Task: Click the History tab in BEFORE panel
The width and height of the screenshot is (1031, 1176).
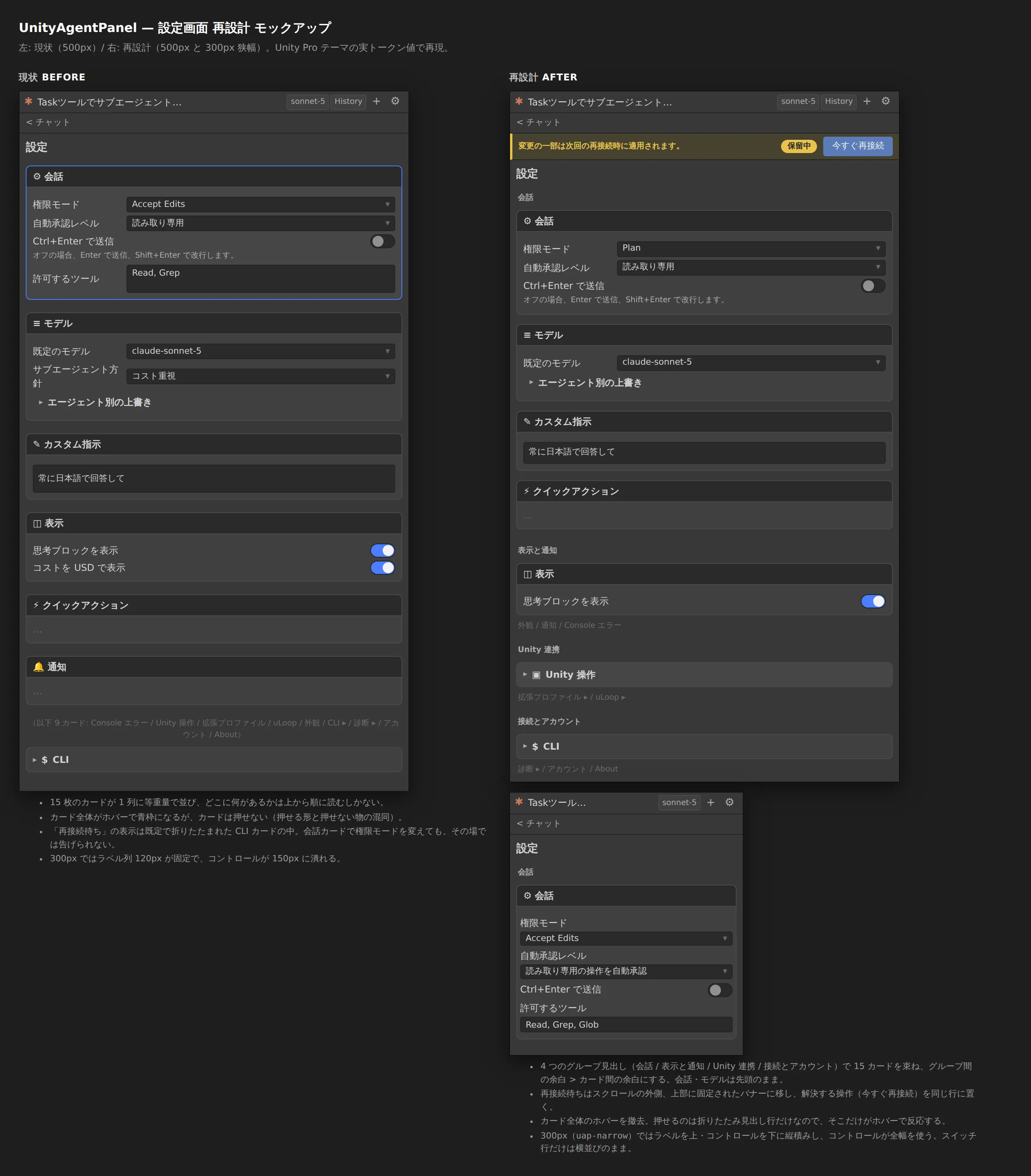Action: point(348,101)
